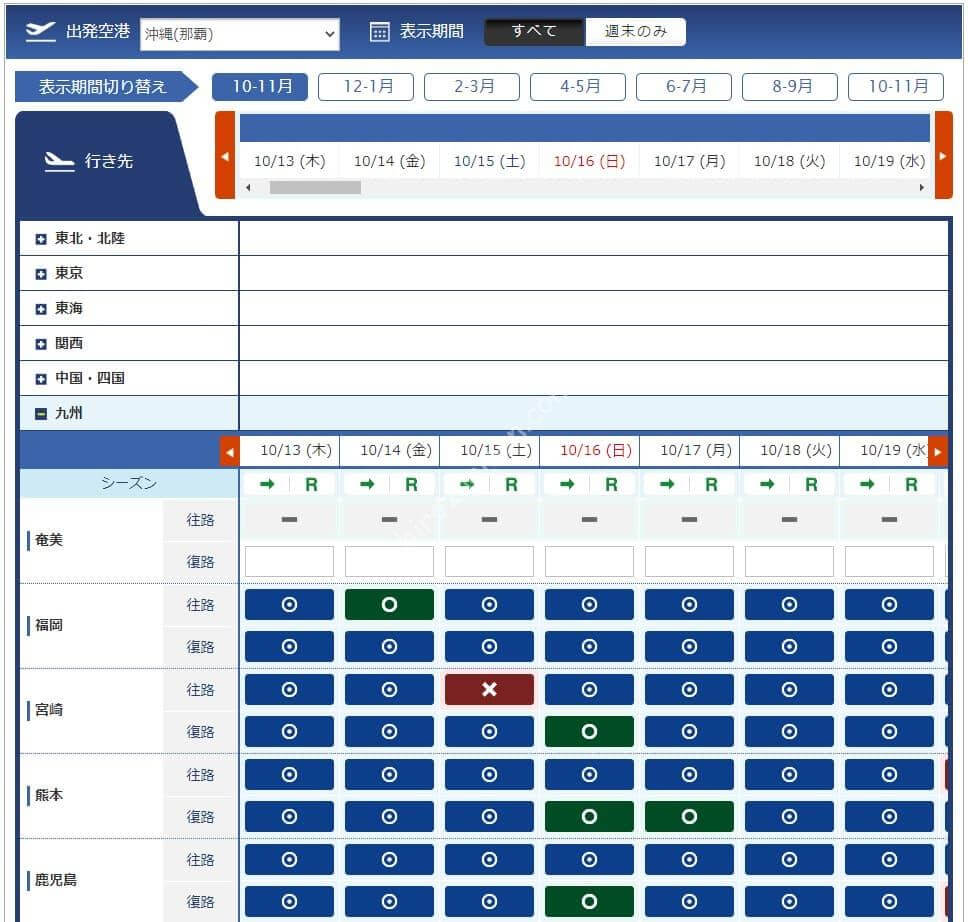
Task: Click the right orange arrow in 九州 date row
Action: (x=938, y=451)
